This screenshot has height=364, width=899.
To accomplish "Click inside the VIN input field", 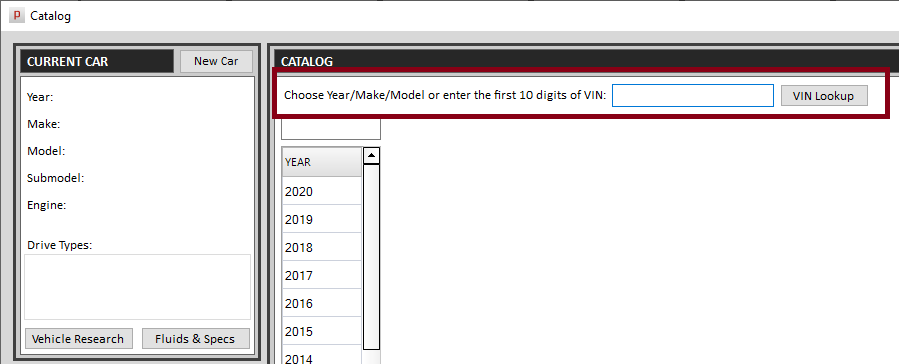I will pos(693,95).
